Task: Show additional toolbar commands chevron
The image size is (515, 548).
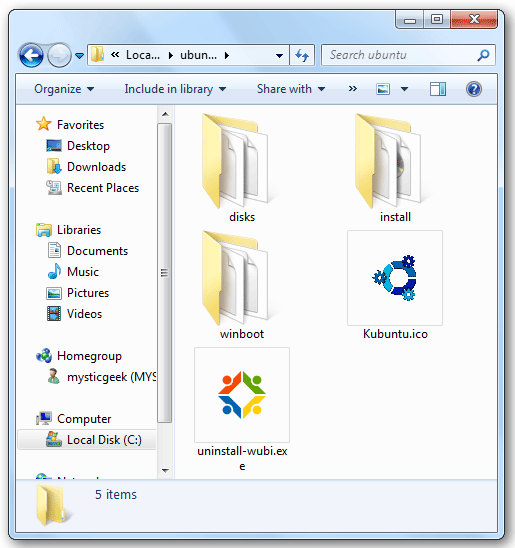Action: coord(353,89)
